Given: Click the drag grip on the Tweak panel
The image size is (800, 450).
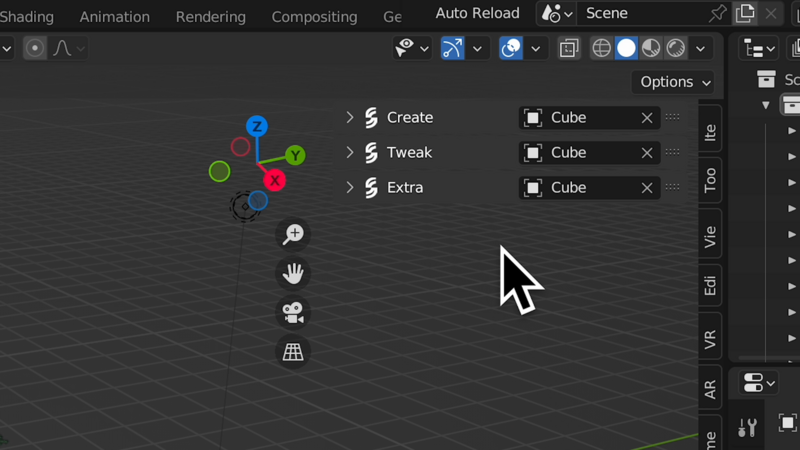Looking at the screenshot, I should click(x=672, y=152).
